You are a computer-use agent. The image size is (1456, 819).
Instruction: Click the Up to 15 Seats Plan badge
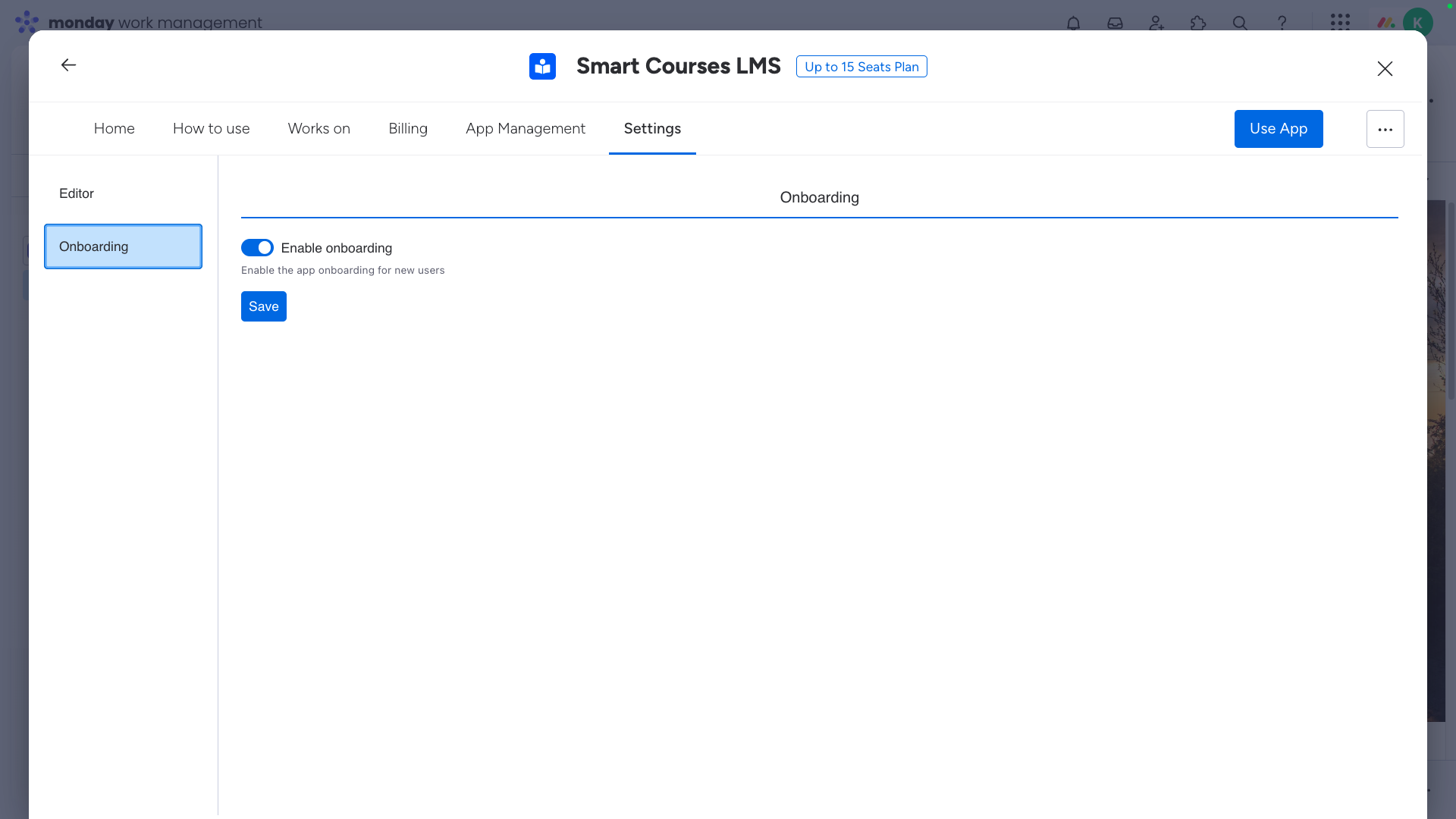tap(861, 67)
